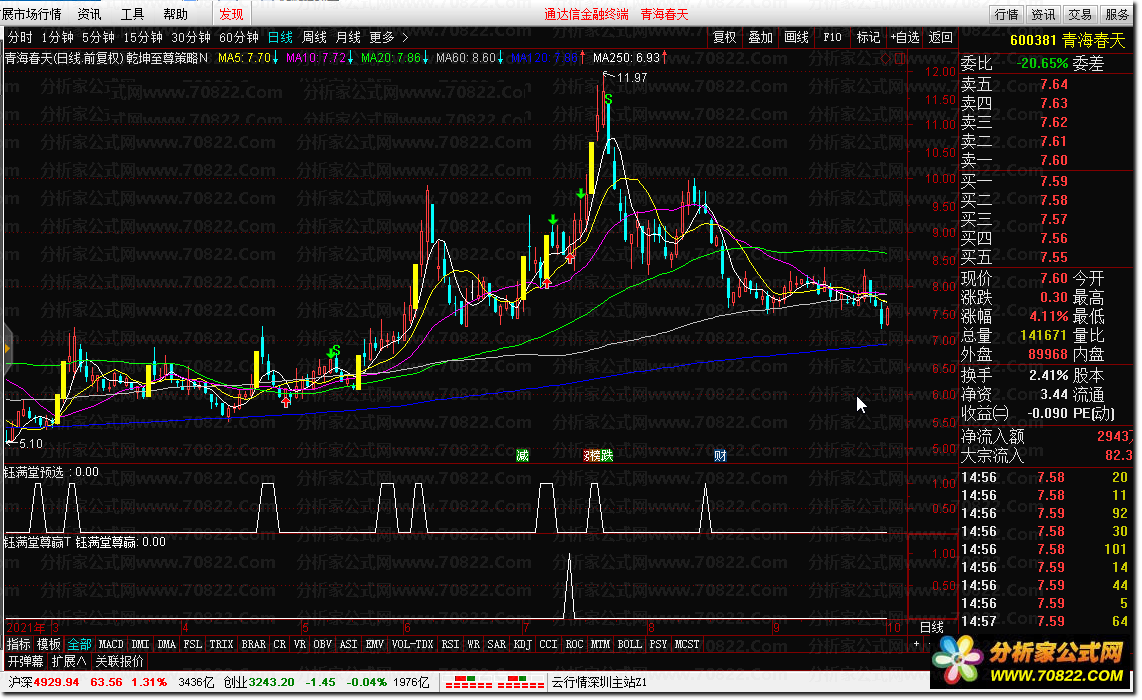The image size is (1142, 700).
Task: Click the breadth bars icon beside 1976亿
Action: tap(470, 683)
